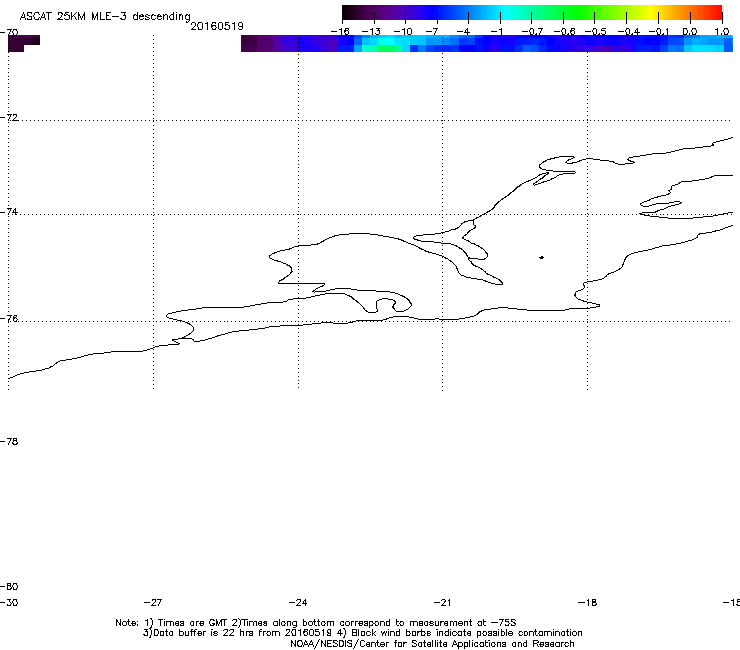
Task: Click the color bar label '-10'
Action: pyautogui.click(x=403, y=32)
